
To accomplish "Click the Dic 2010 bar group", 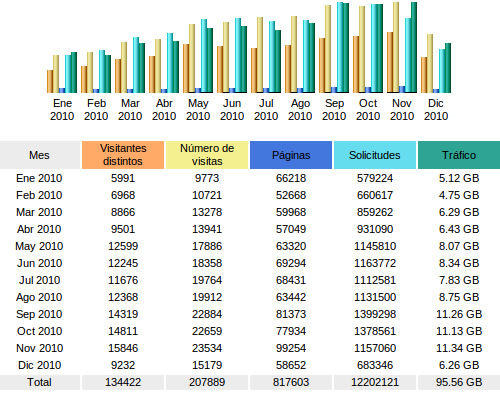I will click(436, 63).
